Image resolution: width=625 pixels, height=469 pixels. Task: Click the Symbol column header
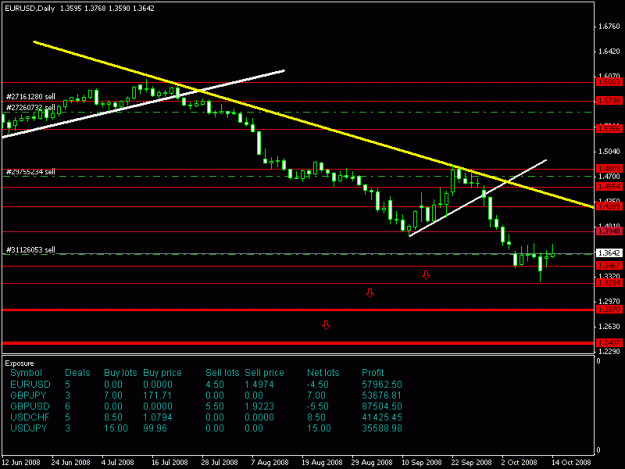tap(26, 373)
